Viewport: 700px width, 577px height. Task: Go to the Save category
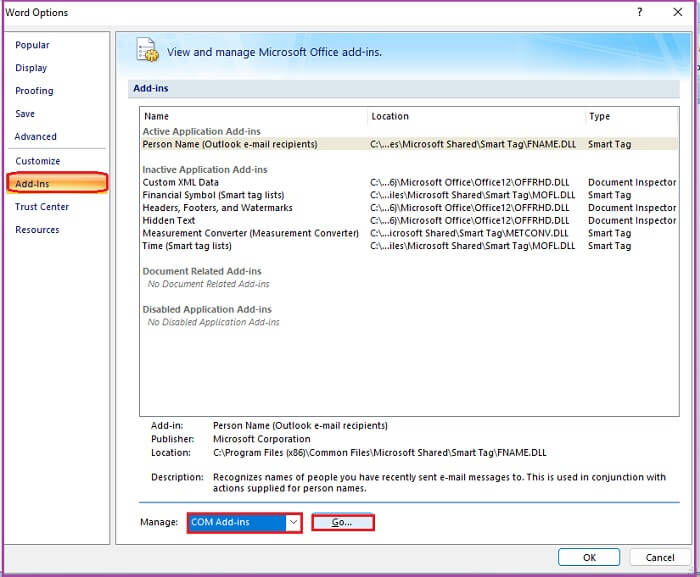25,114
